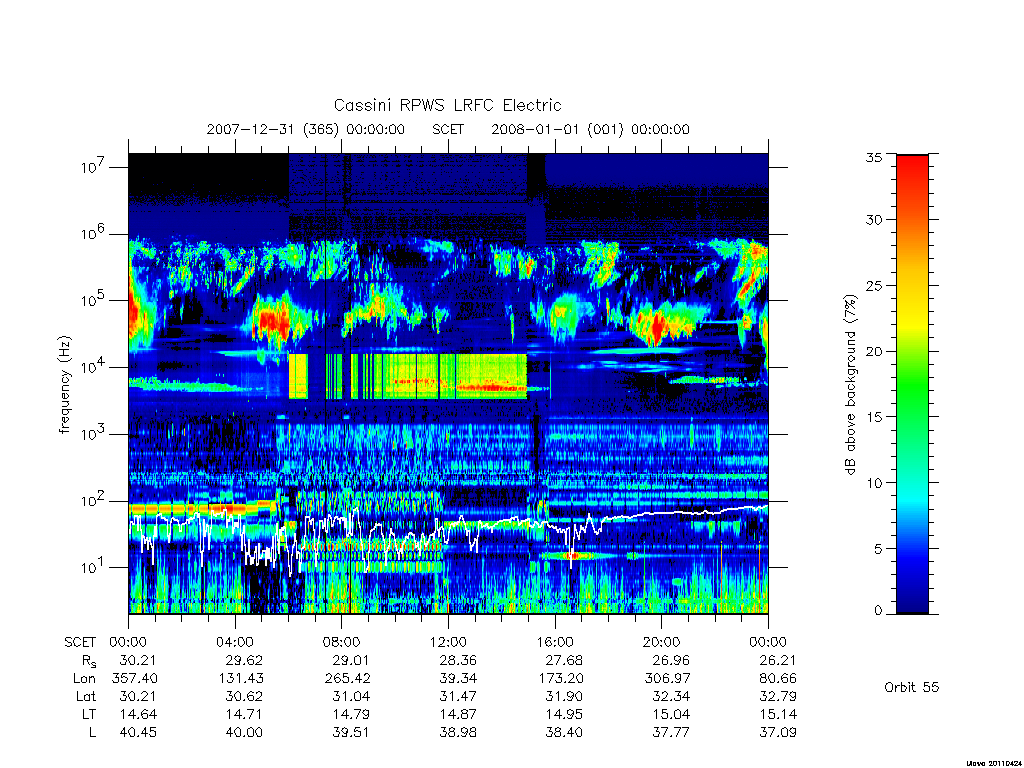Click the 20:00 SCET time tick label
Viewport: 1024px width, 768px height.
(x=661, y=642)
